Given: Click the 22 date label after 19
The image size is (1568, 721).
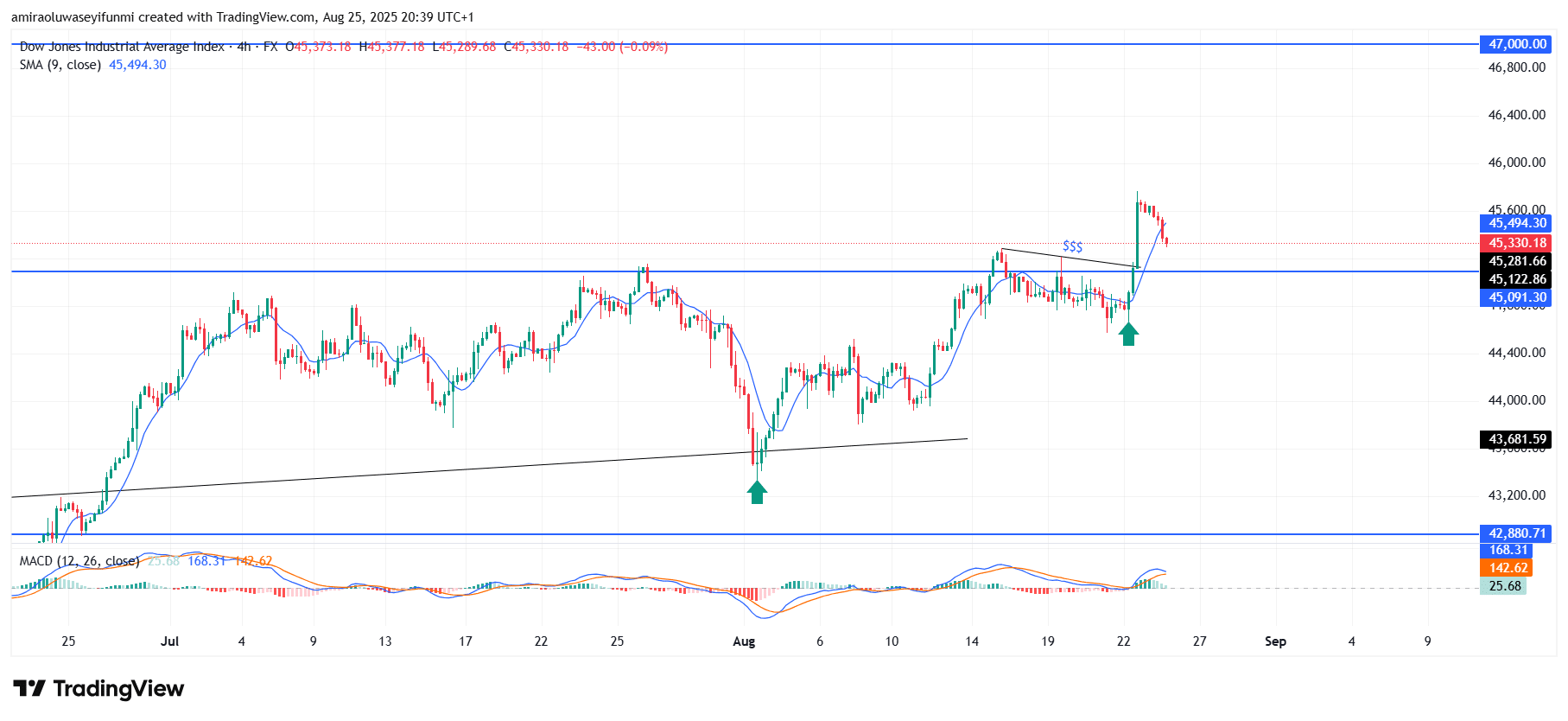Looking at the screenshot, I should coord(1123,641).
